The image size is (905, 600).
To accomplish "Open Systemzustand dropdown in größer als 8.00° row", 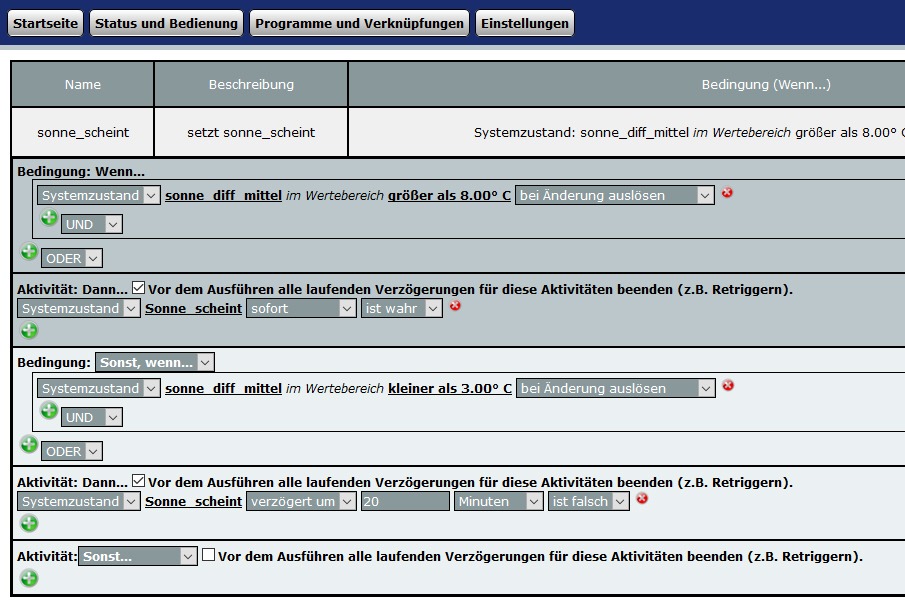I will click(99, 195).
